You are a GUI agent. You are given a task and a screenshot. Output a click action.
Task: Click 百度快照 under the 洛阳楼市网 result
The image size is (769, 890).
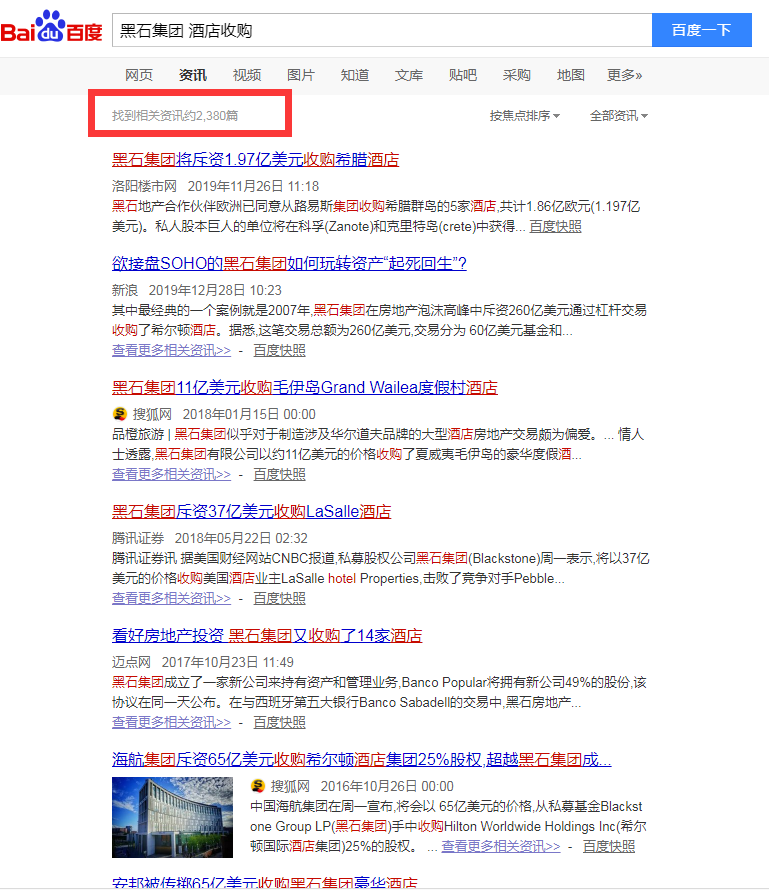(555, 227)
